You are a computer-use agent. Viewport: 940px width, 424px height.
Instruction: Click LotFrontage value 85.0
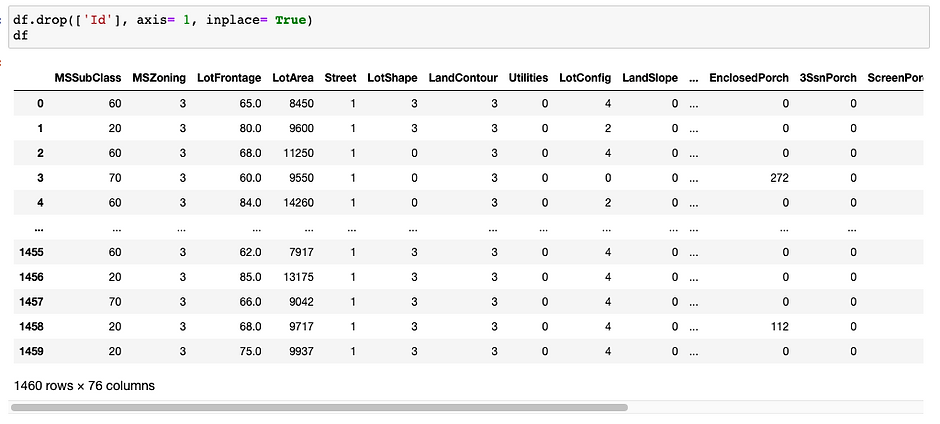251,277
